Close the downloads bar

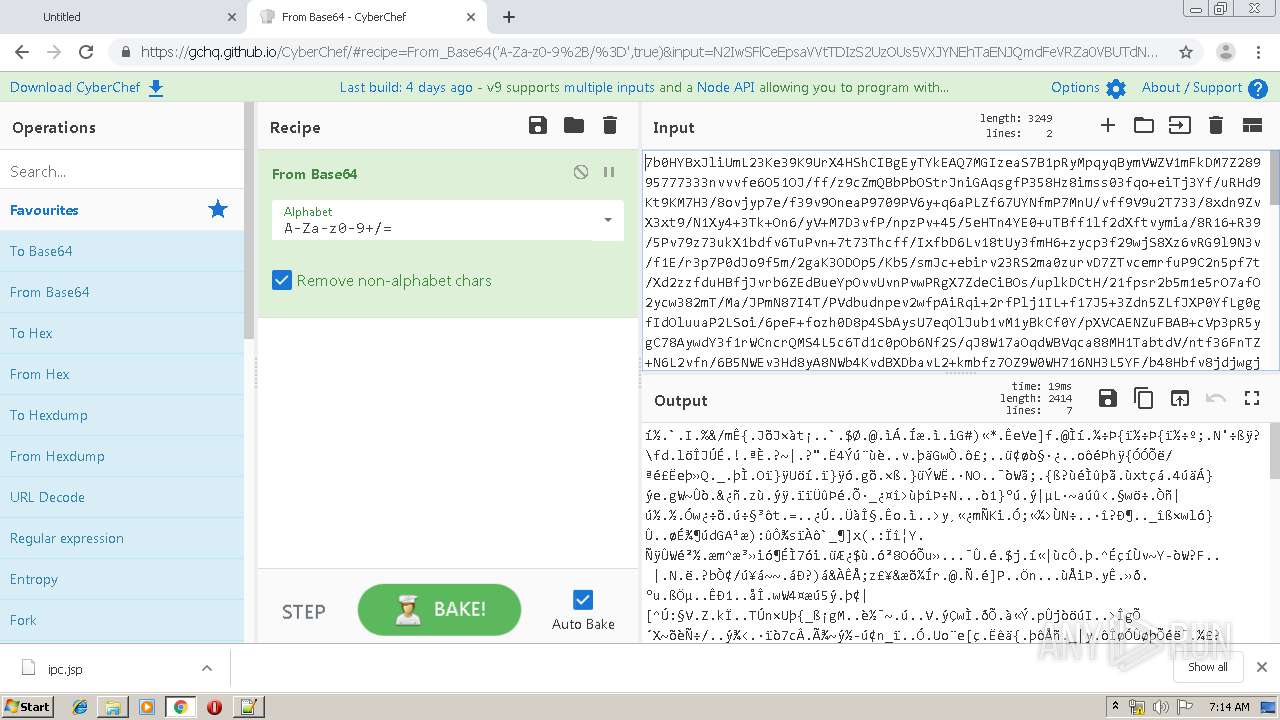[1261, 667]
